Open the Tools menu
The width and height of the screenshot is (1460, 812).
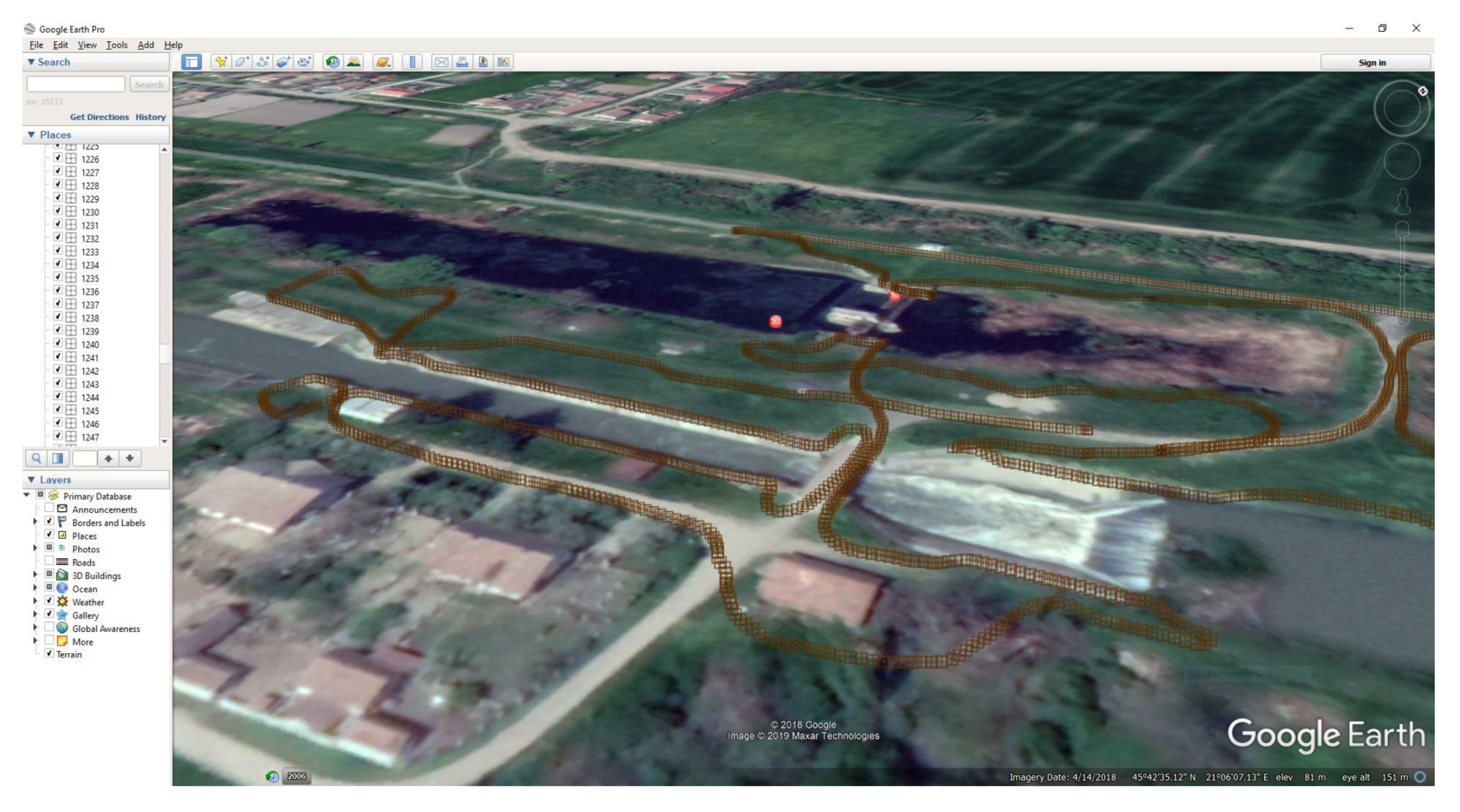click(x=117, y=45)
